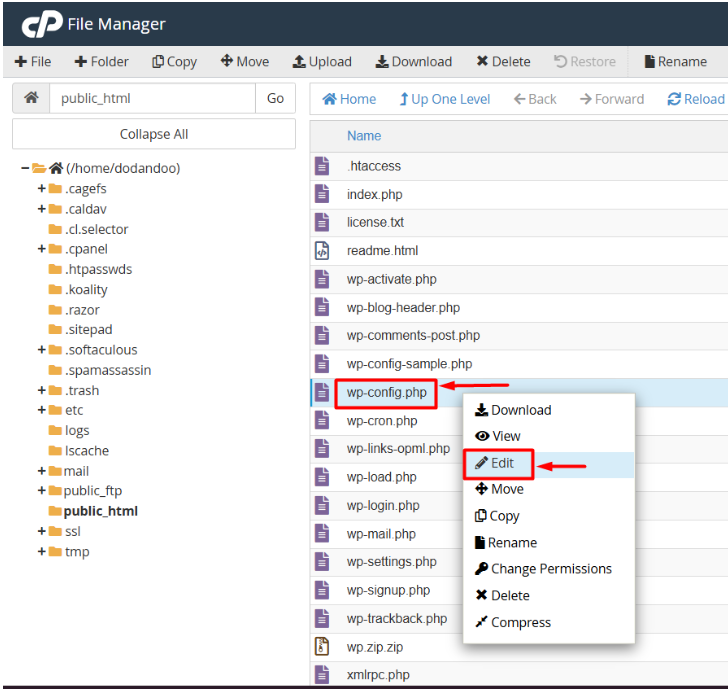The image size is (728, 691).
Task: Click the wp.zip.zip archive file icon
Action: pyautogui.click(x=322, y=646)
